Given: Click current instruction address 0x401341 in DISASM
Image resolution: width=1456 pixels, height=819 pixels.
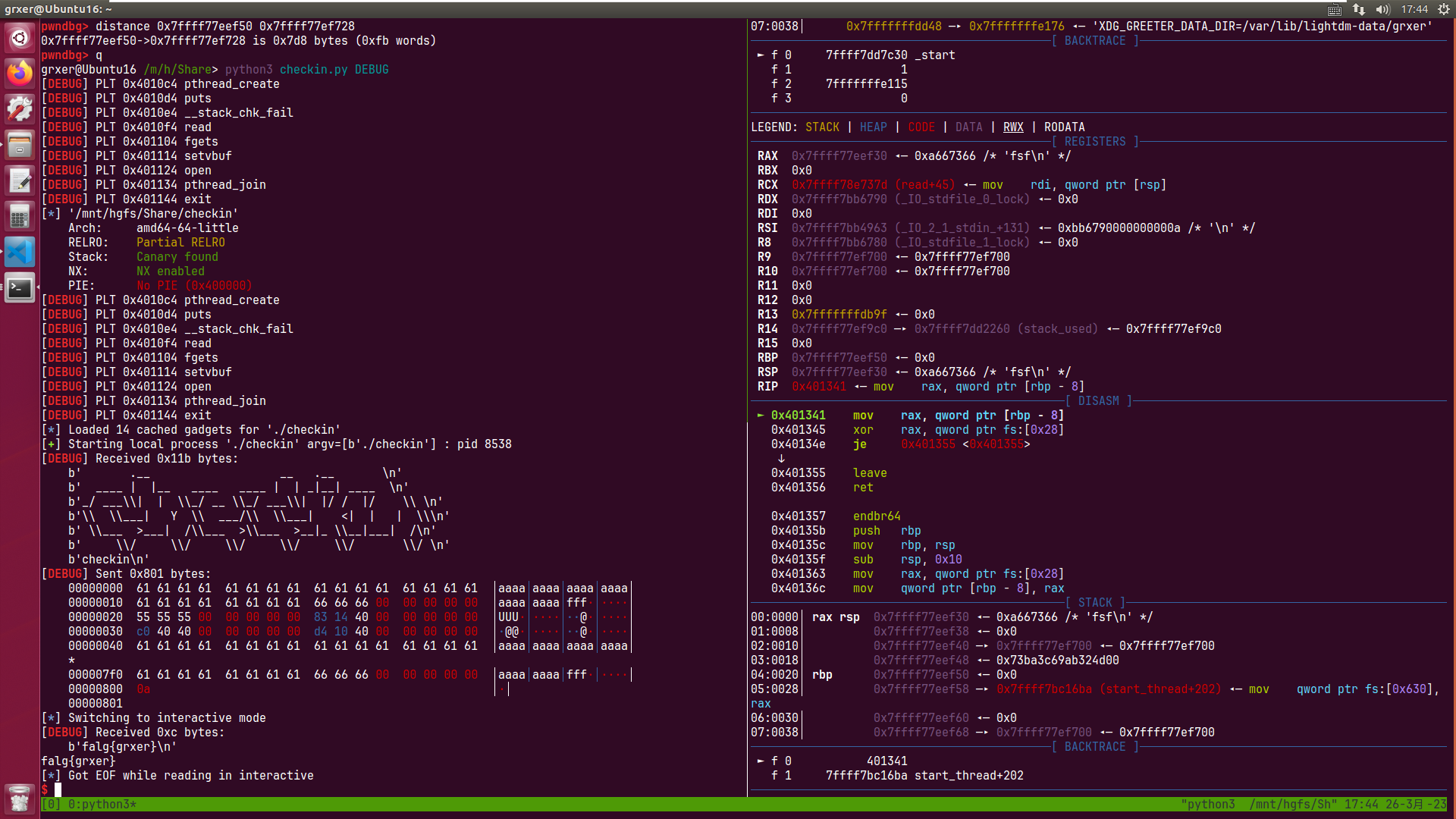Looking at the screenshot, I should pyautogui.click(x=798, y=416).
